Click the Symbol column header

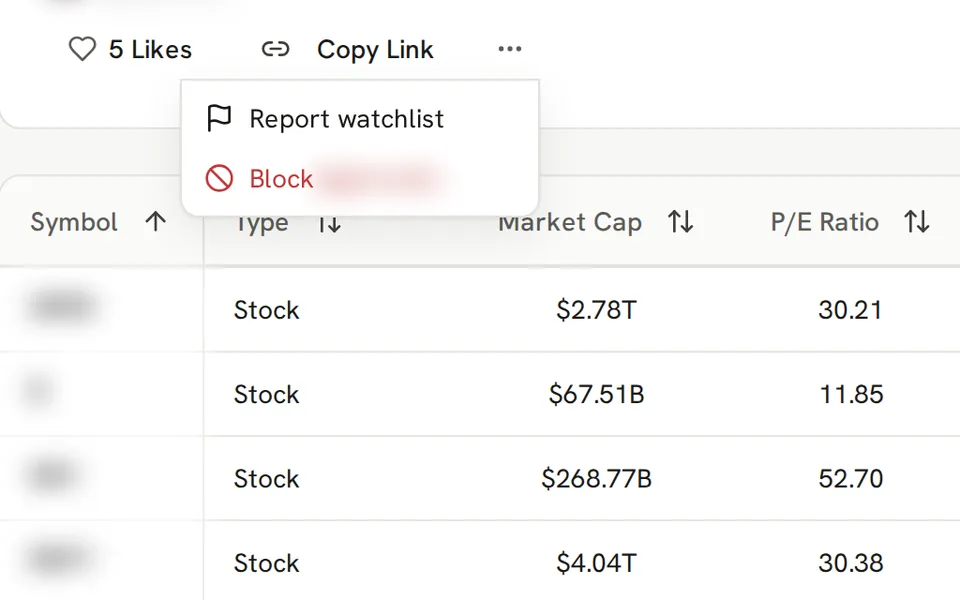(74, 222)
